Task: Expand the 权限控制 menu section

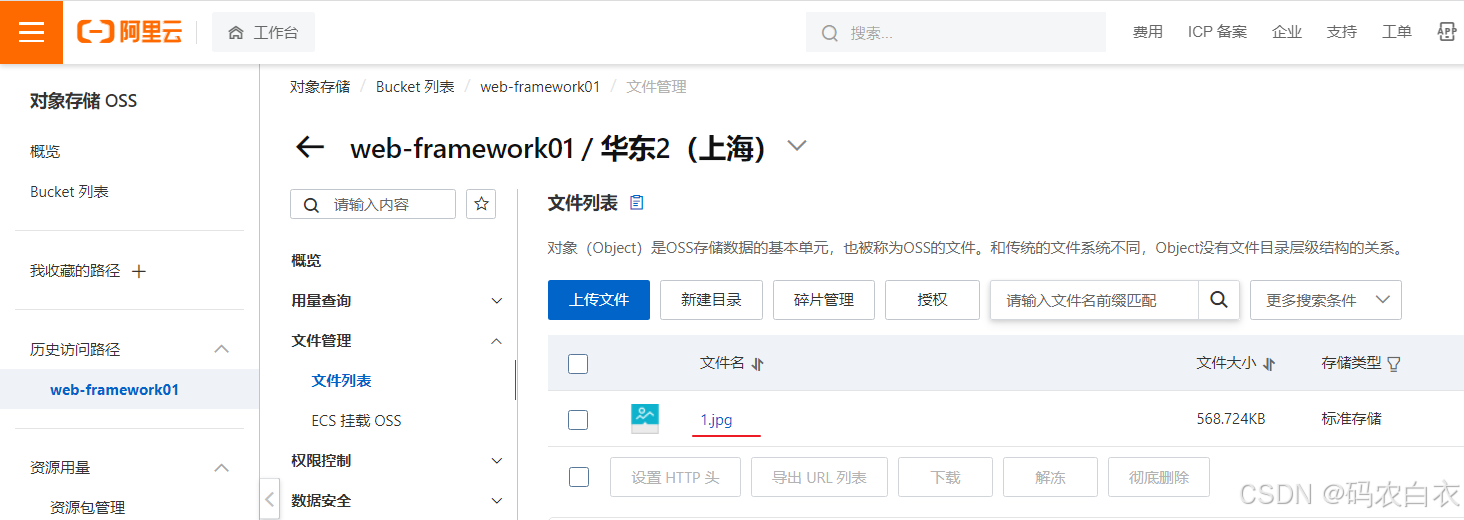Action: [x=497, y=461]
